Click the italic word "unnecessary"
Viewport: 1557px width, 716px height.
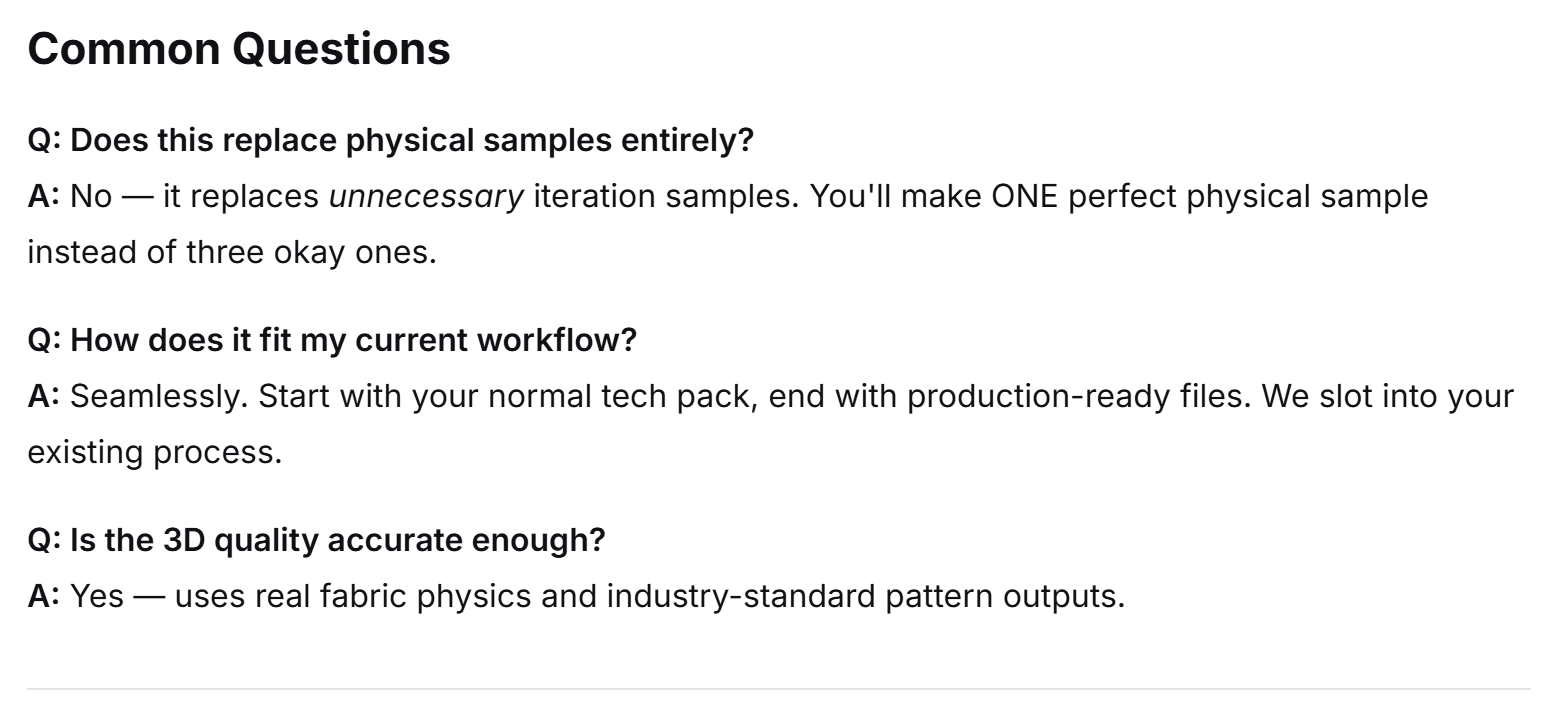pyautogui.click(x=426, y=196)
